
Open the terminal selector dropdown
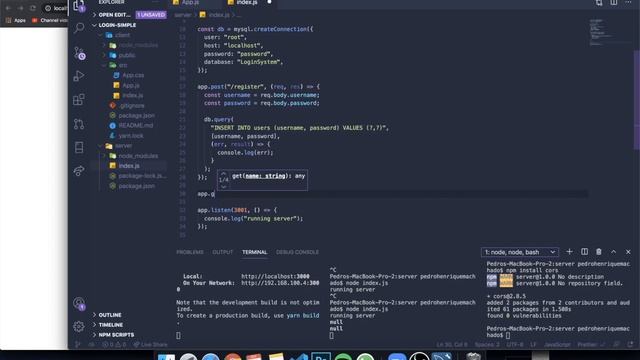coord(520,252)
